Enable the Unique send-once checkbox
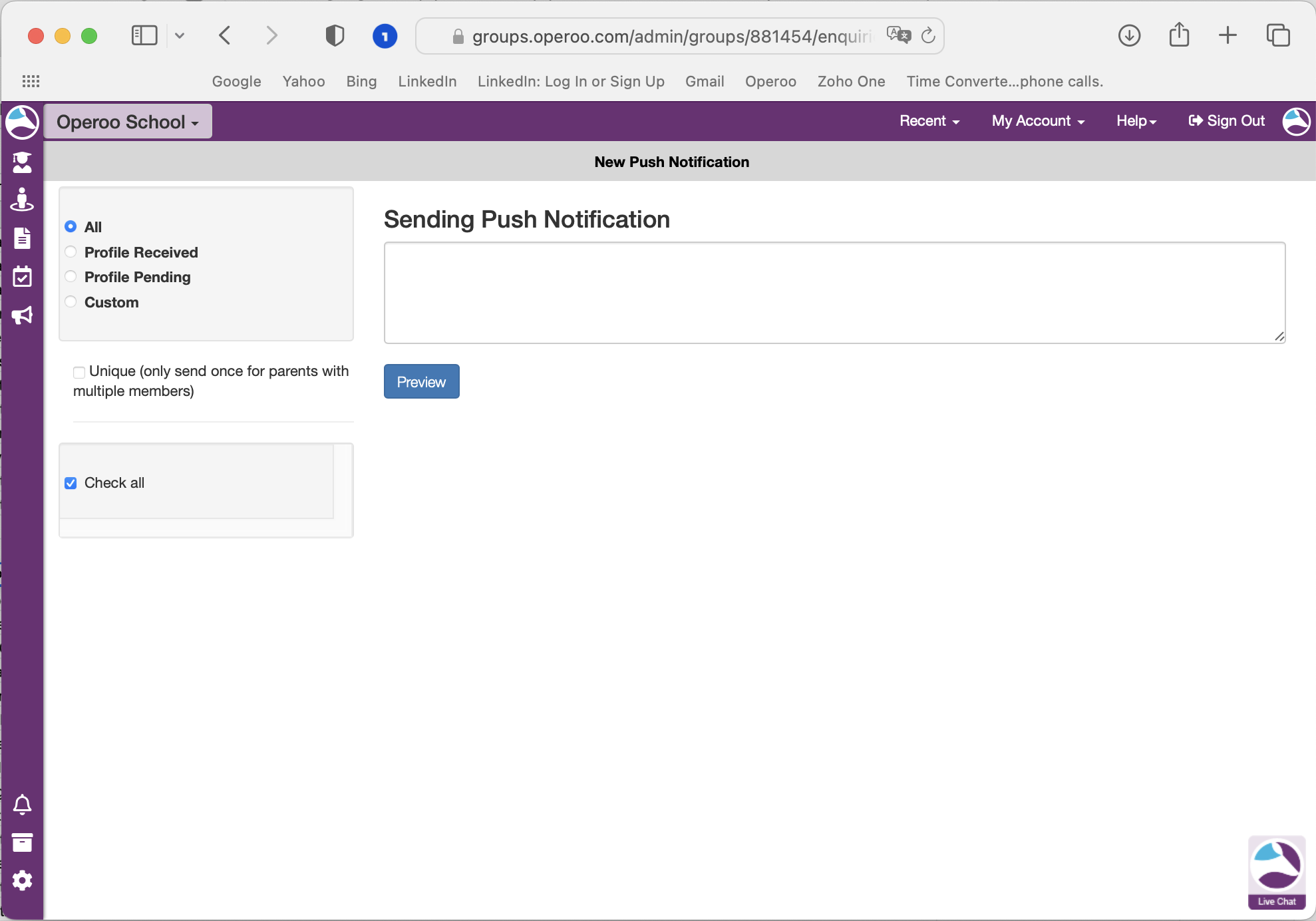Image resolution: width=1316 pixels, height=921 pixels. 79,372
